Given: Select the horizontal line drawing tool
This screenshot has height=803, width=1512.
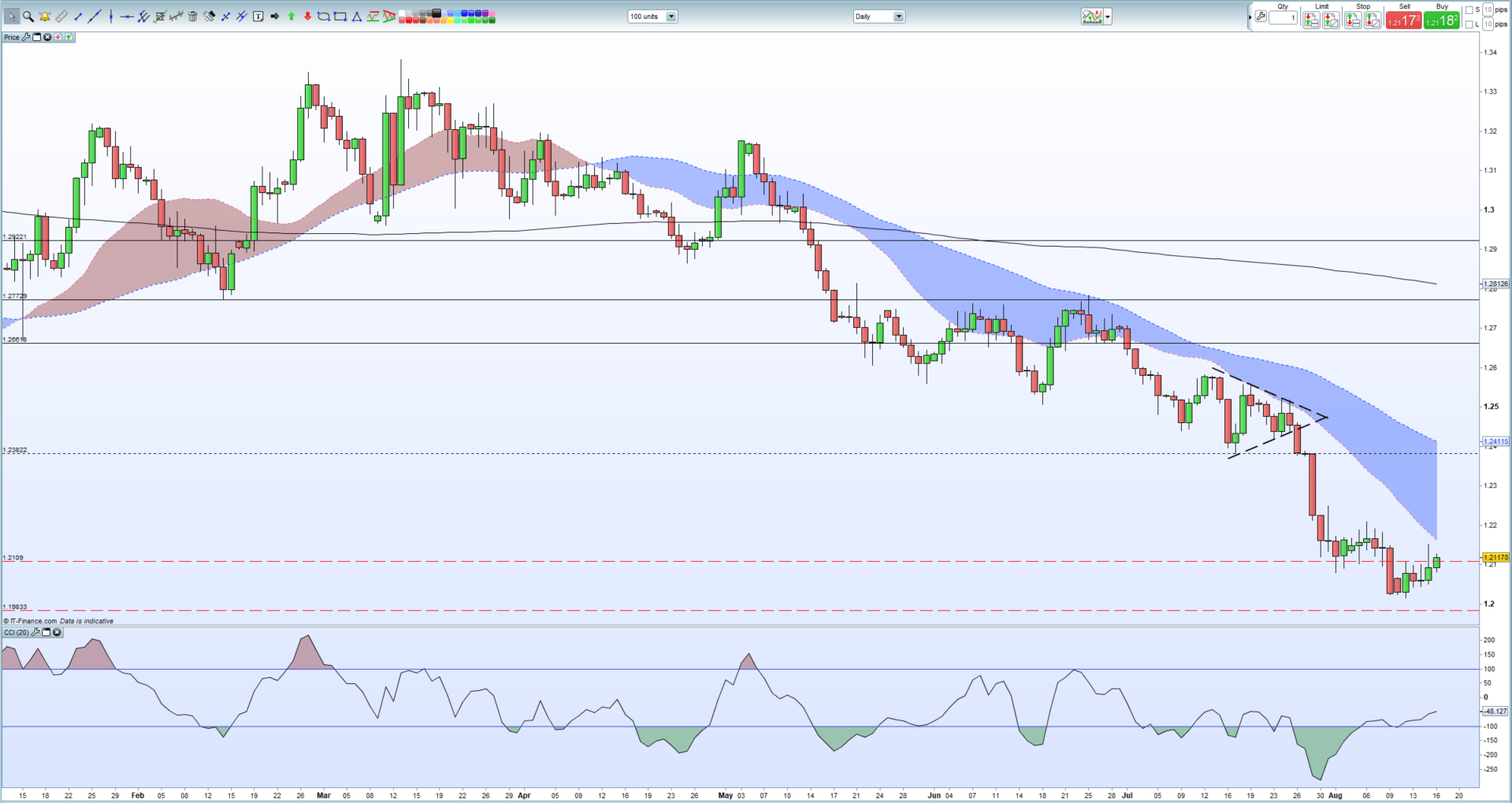Looking at the screenshot, I should click(x=127, y=17).
